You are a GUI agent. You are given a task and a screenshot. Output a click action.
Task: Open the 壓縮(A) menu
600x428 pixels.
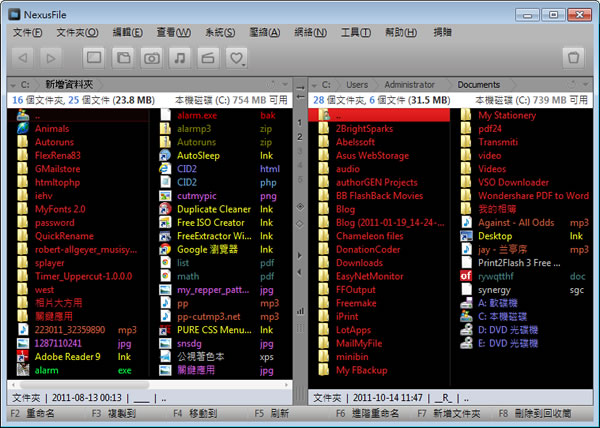(x=266, y=33)
